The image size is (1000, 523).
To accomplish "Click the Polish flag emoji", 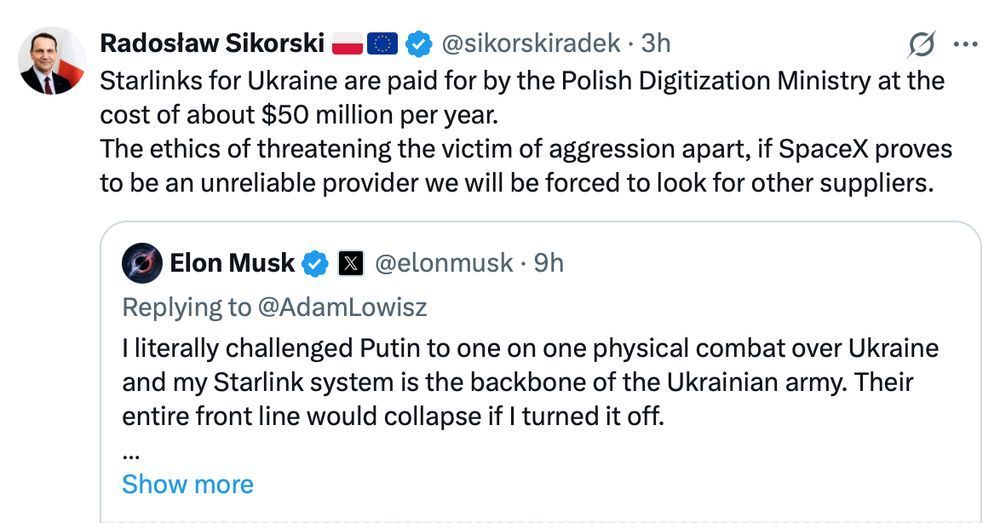I will pos(348,44).
